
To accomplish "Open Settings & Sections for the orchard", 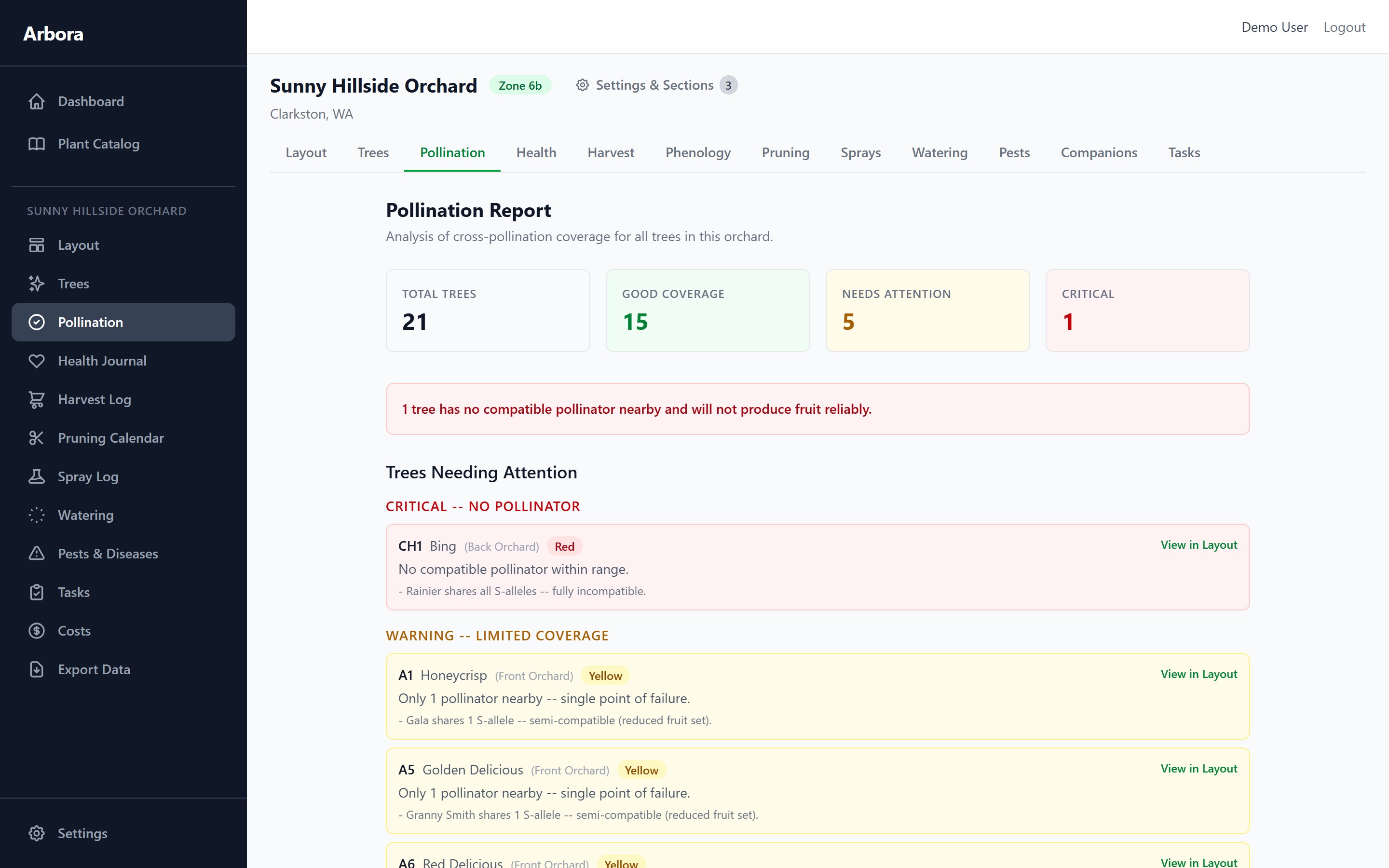I will (654, 85).
